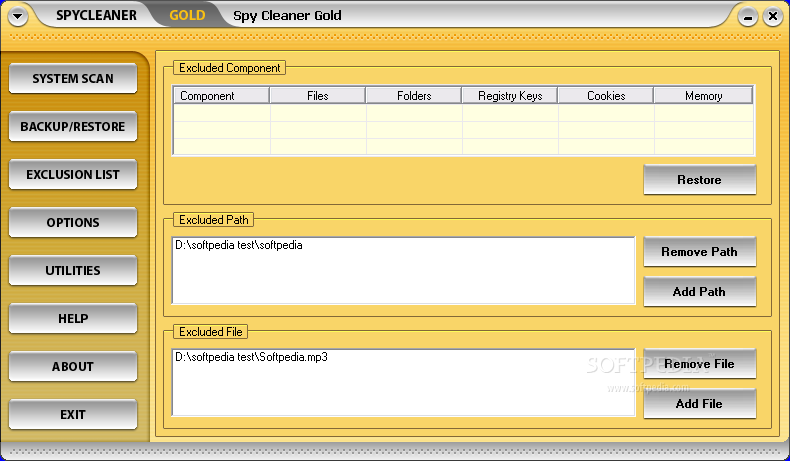
Task: Click the Files column header
Action: 317,96
